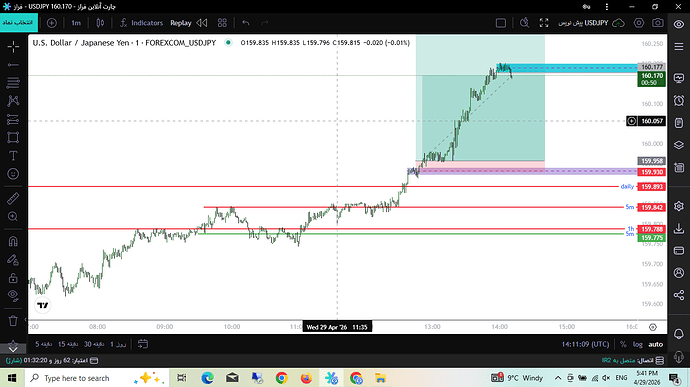Open the candlestick chart style menu
This screenshot has width=690, height=387.
click(100, 23)
